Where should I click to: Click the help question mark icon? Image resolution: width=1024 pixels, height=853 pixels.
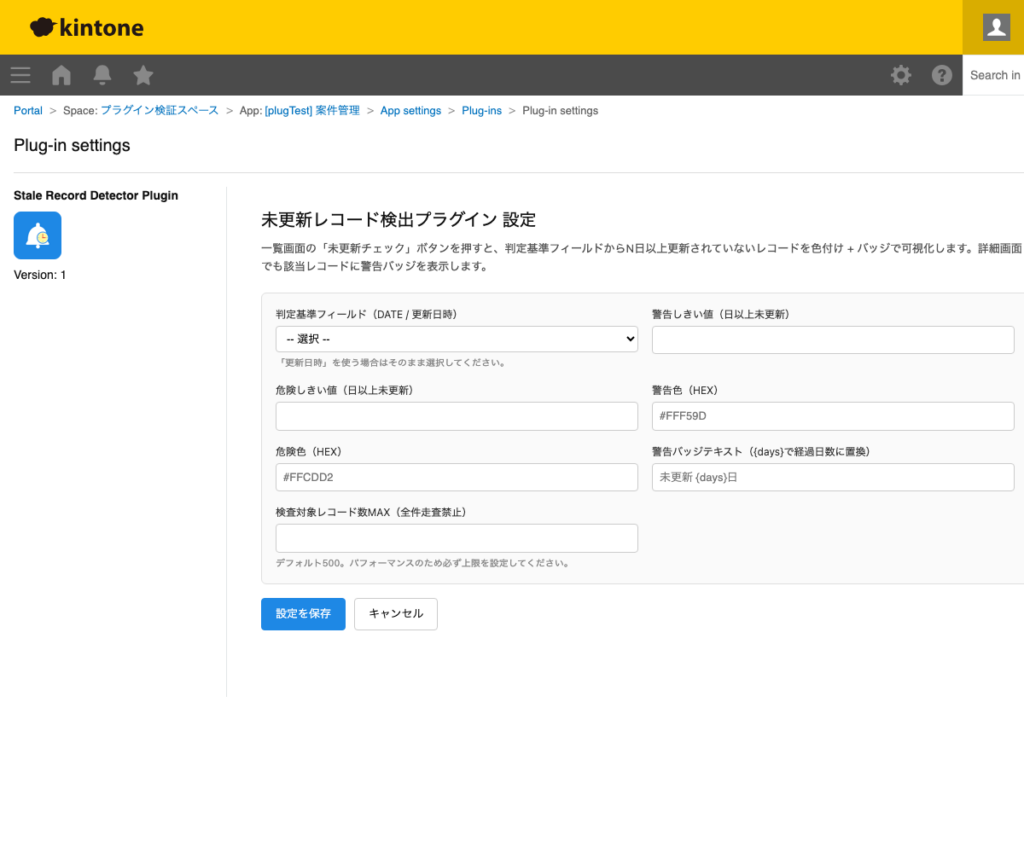point(941,75)
